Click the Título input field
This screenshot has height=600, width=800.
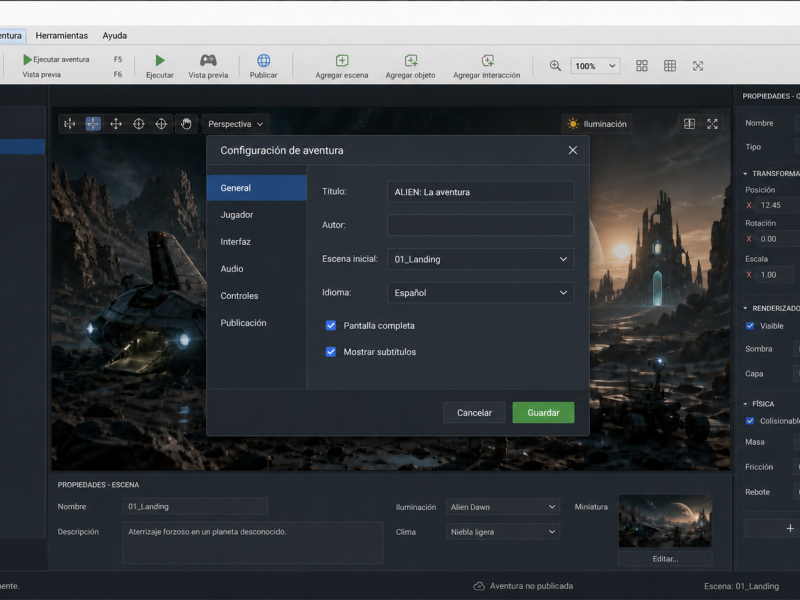481,192
